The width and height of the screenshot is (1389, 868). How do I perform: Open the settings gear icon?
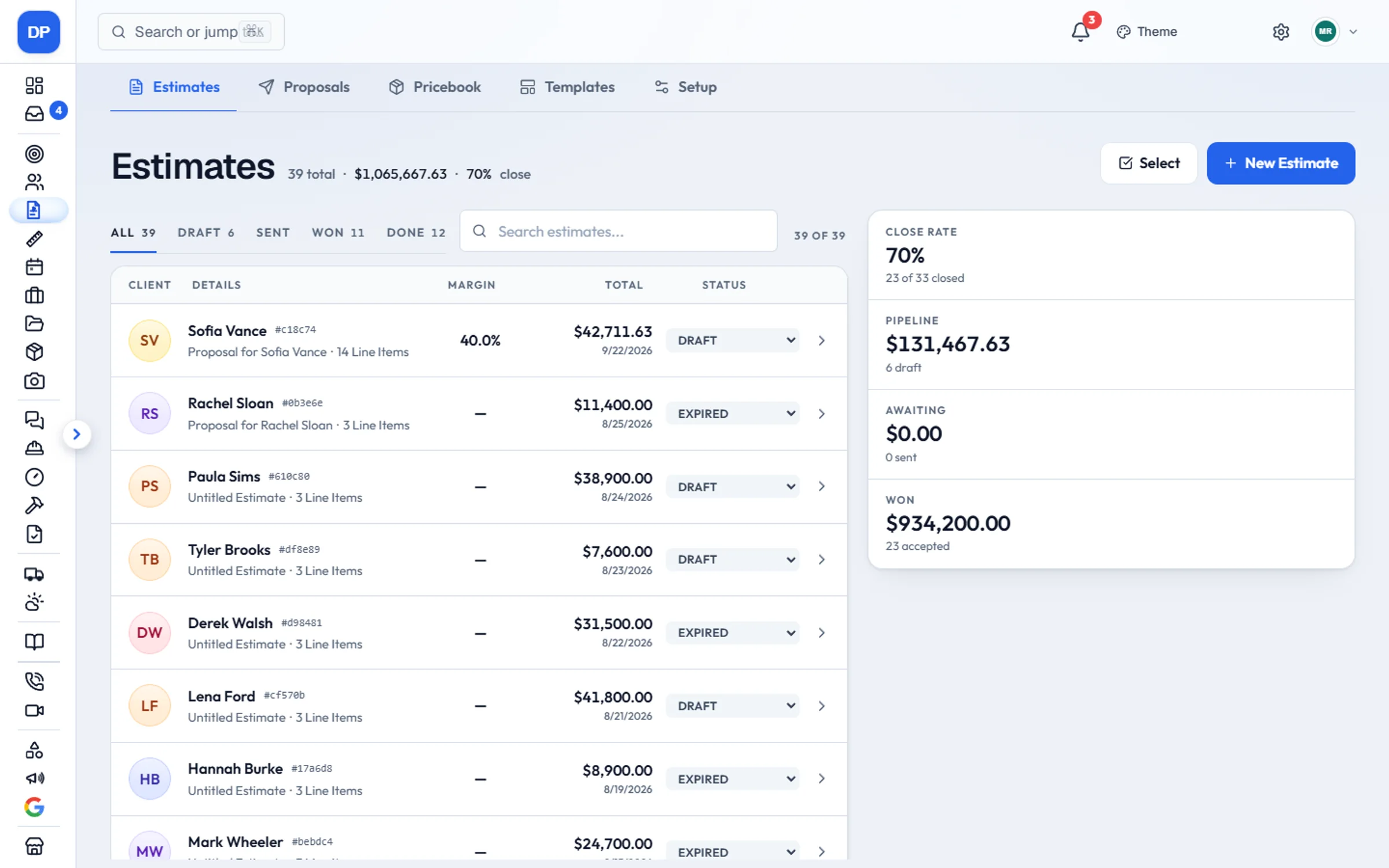1281,32
